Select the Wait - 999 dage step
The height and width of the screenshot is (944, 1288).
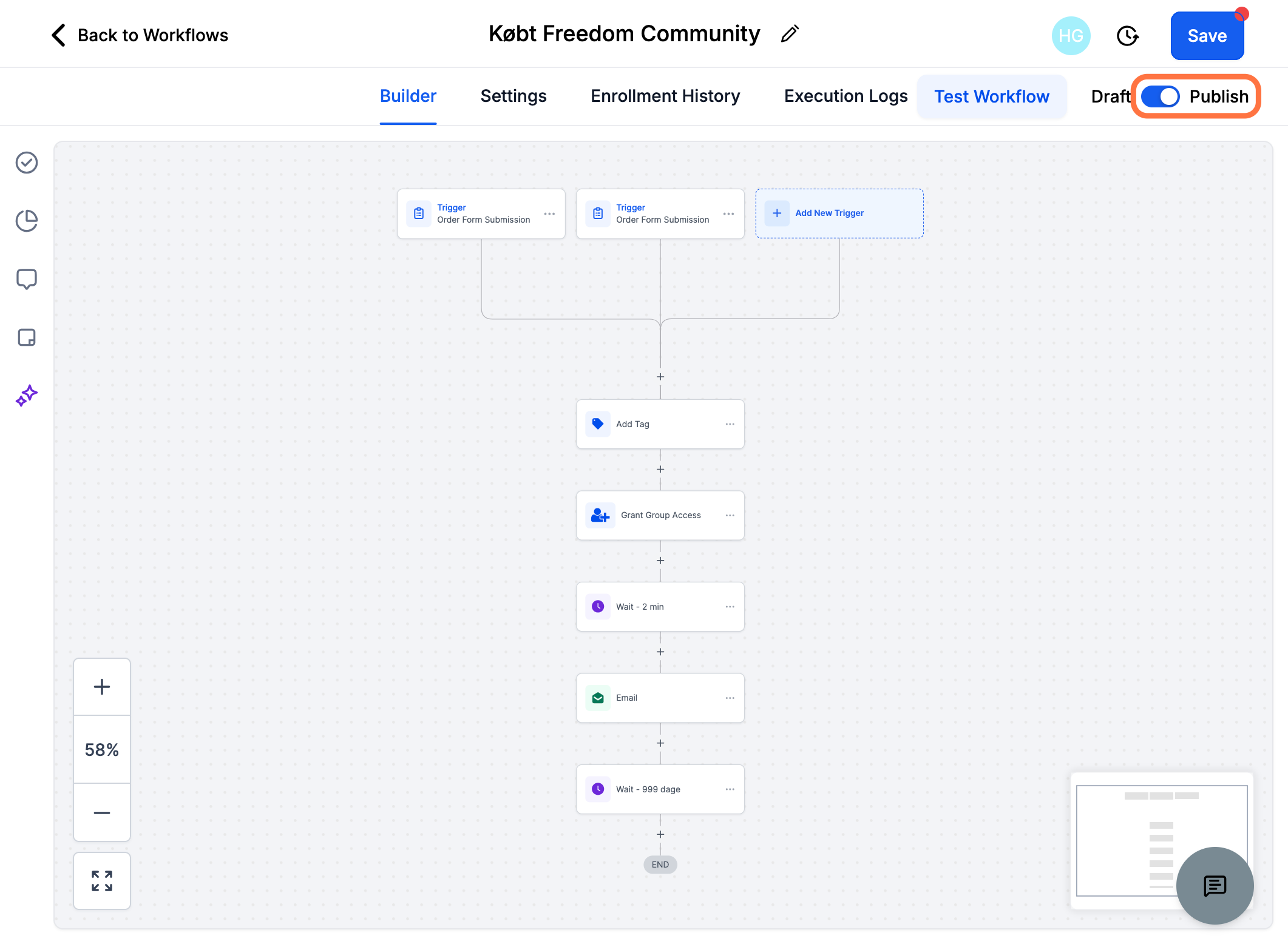point(660,789)
